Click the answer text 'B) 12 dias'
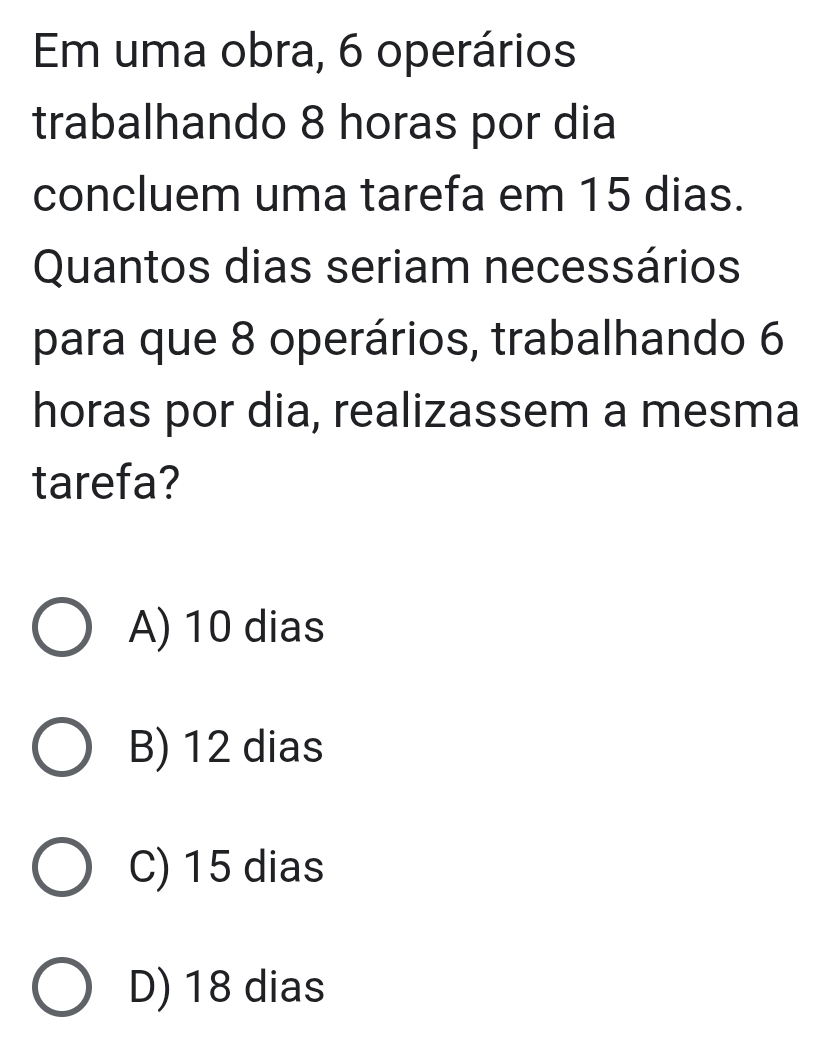Image resolution: width=818 pixels, height=1052 pixels. [227, 747]
